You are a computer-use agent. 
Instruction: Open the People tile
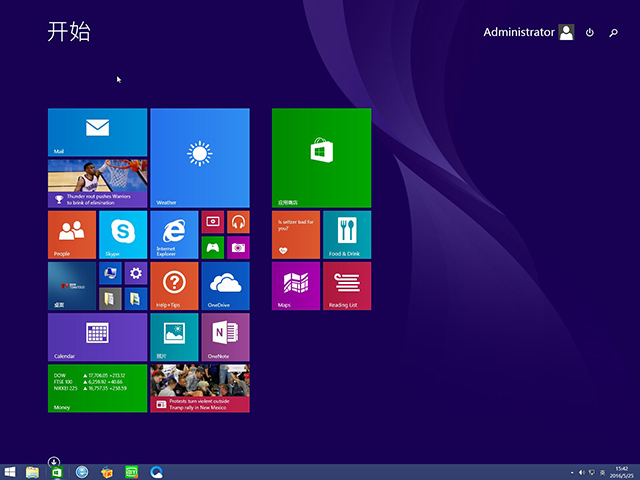pyautogui.click(x=72, y=235)
